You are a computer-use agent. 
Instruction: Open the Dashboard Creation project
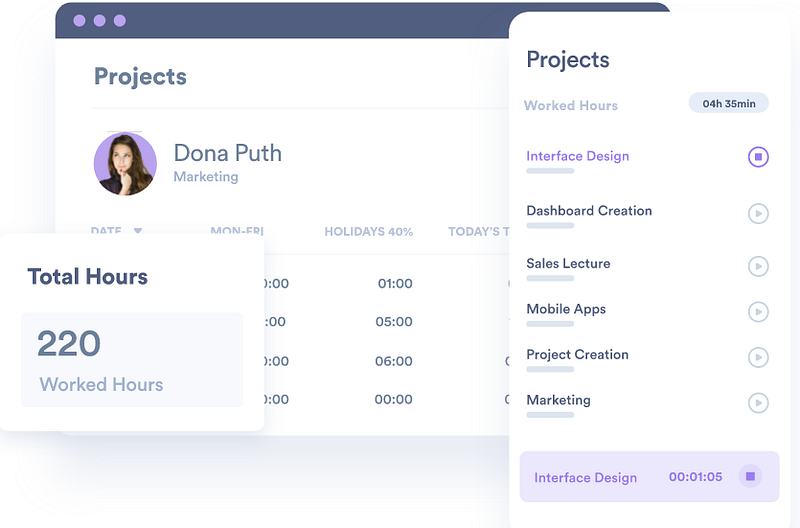pyautogui.click(x=589, y=211)
